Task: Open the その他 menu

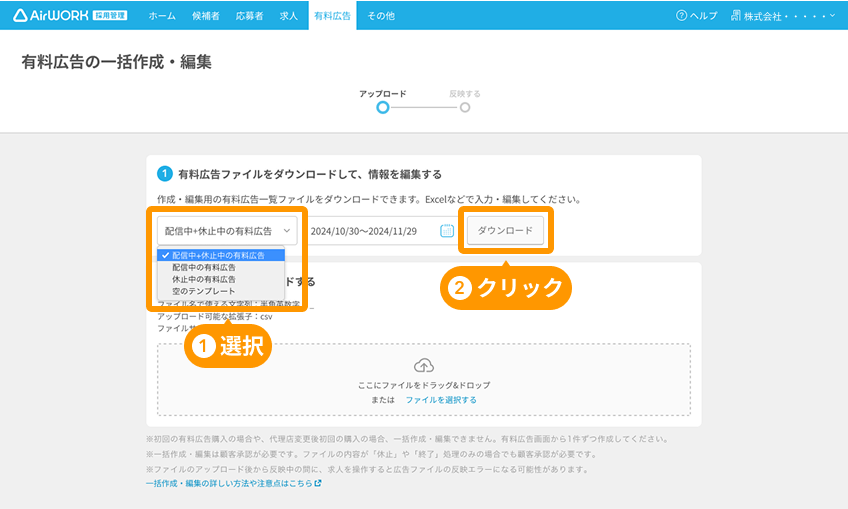Action: coord(381,16)
